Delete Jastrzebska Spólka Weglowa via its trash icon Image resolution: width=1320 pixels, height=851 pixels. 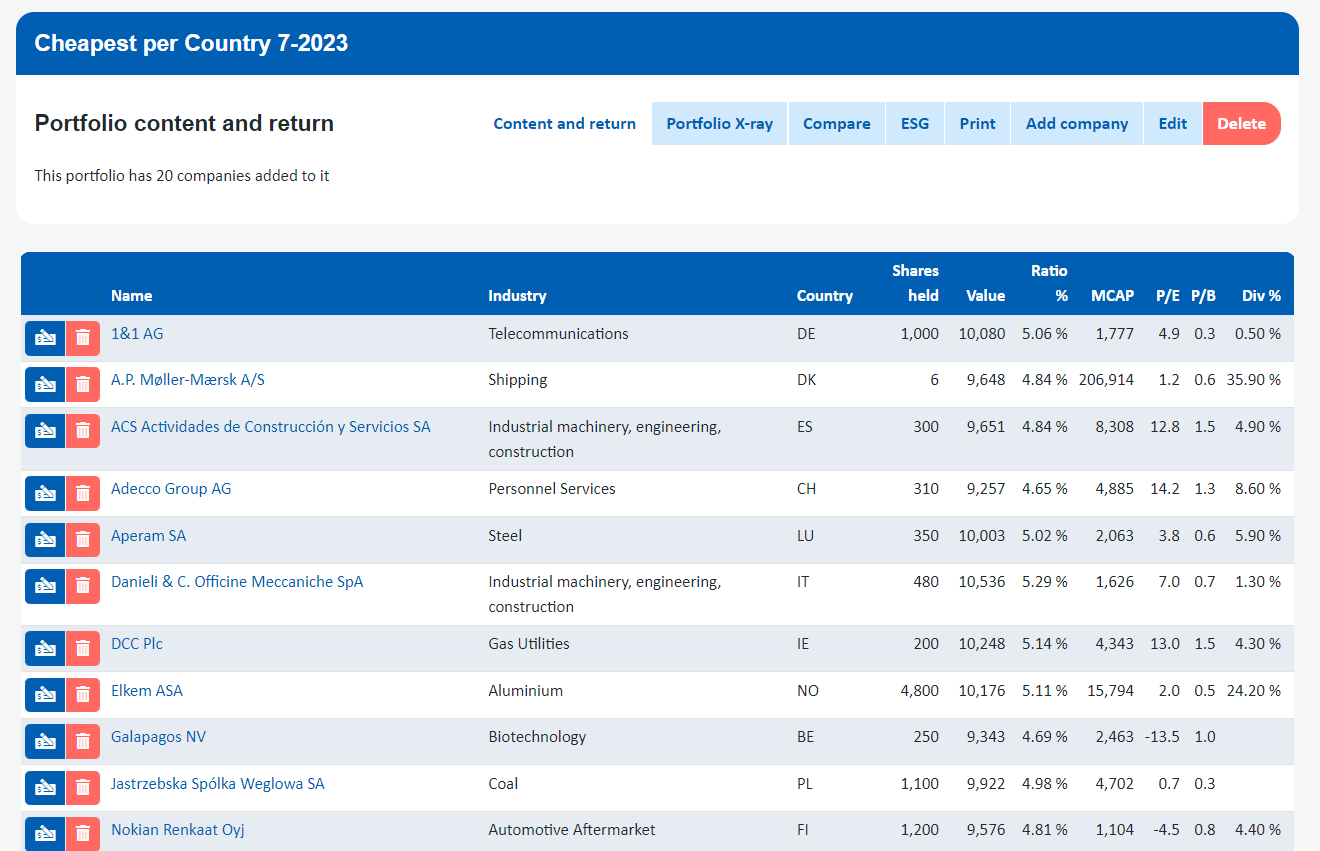(x=83, y=788)
